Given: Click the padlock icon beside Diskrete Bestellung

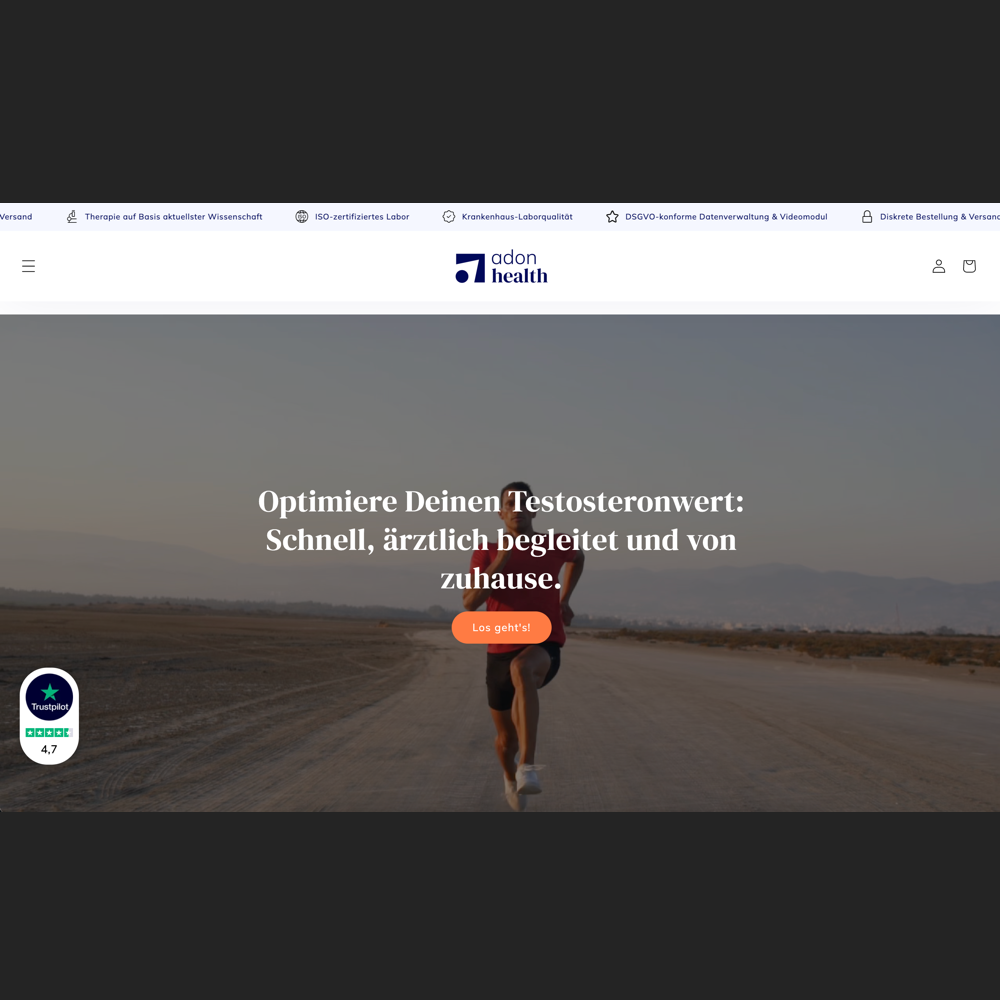Looking at the screenshot, I should 867,217.
